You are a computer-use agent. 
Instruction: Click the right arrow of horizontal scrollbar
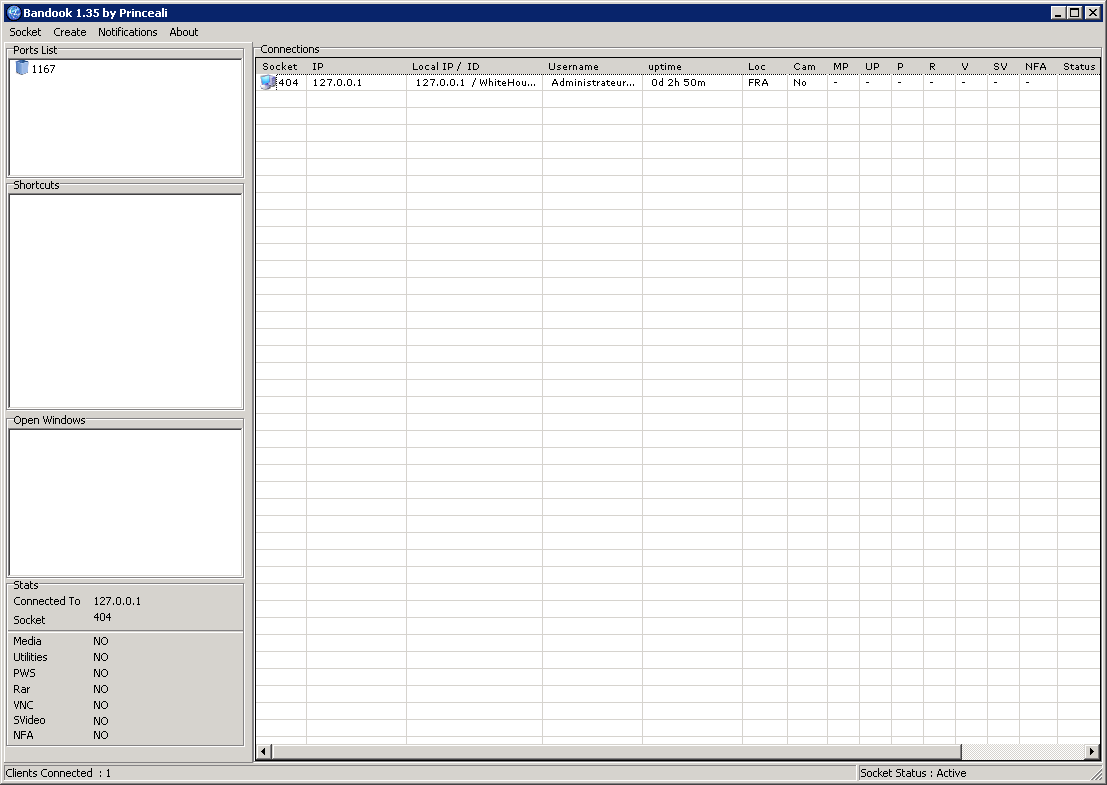(1092, 751)
